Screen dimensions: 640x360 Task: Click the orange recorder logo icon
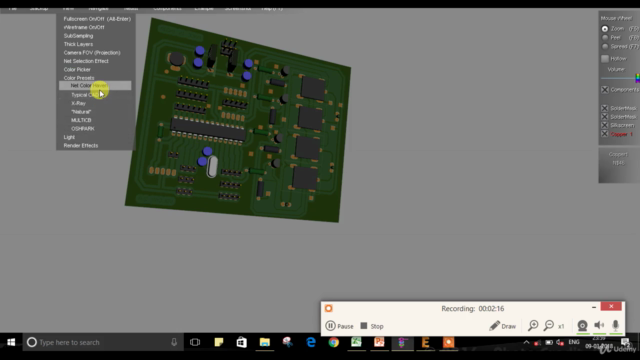329,308
